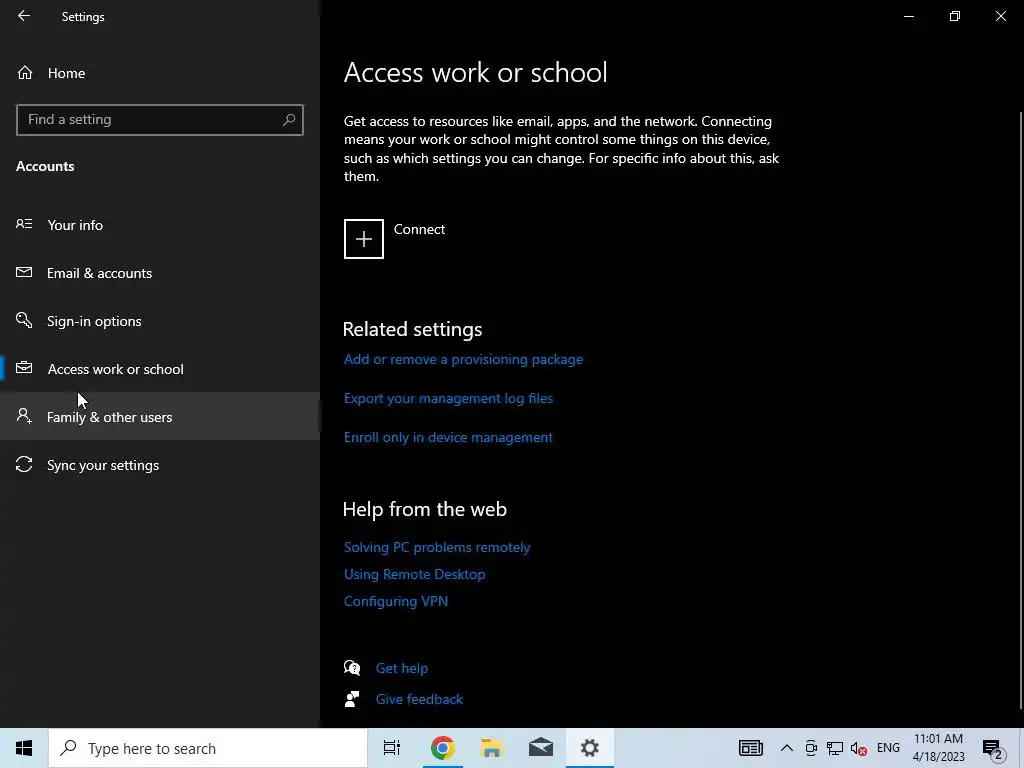Open Export your management log files link
Image resolution: width=1024 pixels, height=768 pixels.
[448, 398]
